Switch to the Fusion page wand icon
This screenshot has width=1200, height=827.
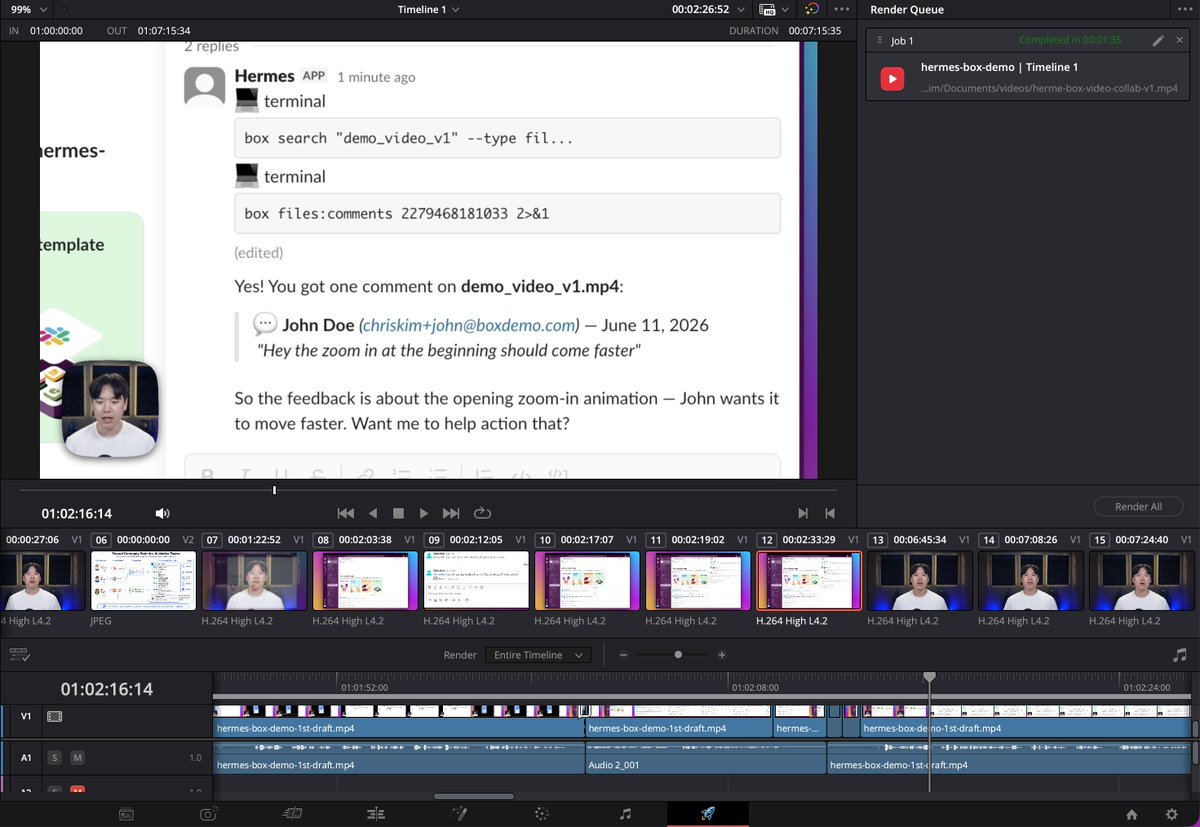point(459,814)
